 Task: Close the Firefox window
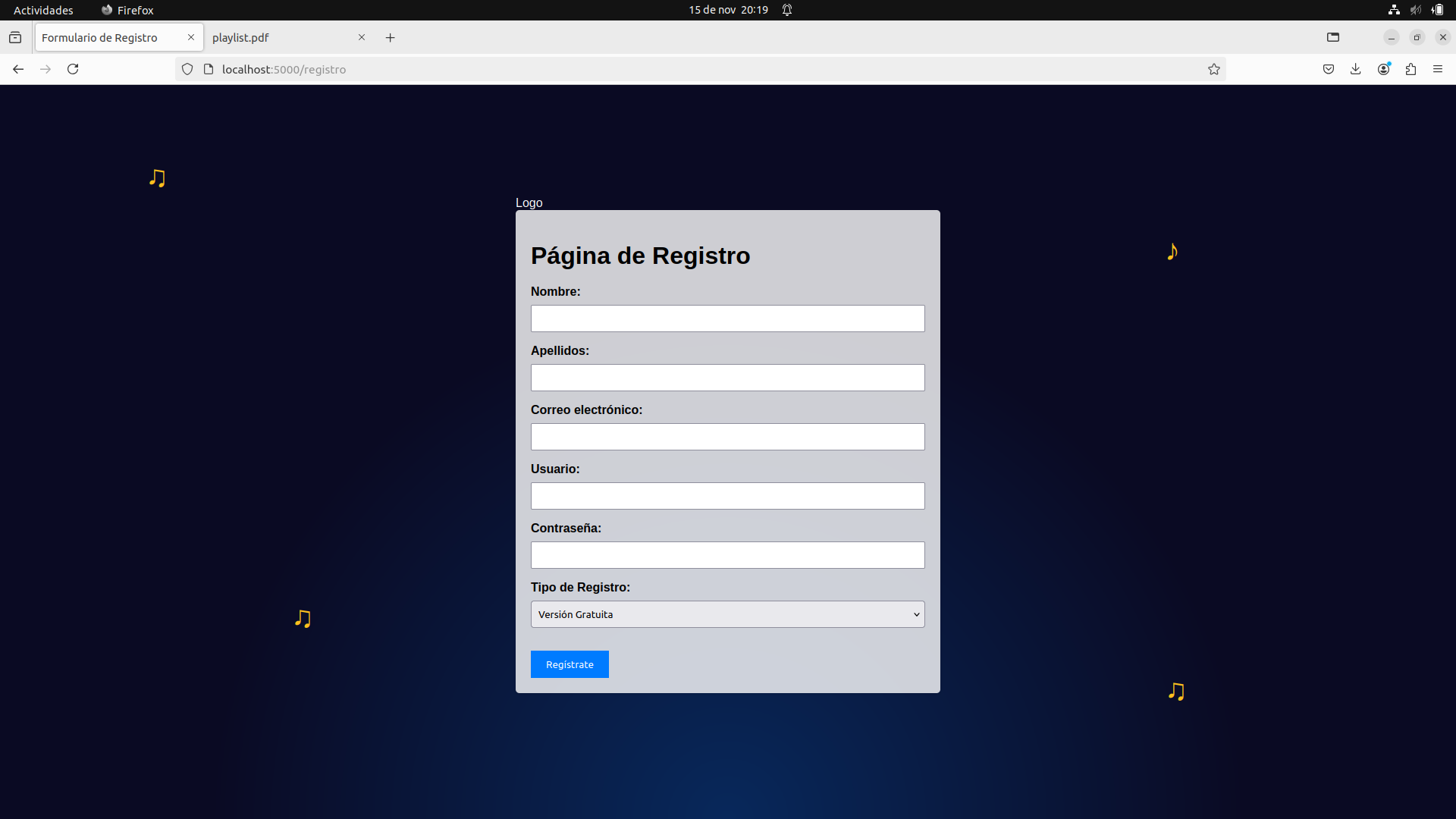(x=1442, y=37)
